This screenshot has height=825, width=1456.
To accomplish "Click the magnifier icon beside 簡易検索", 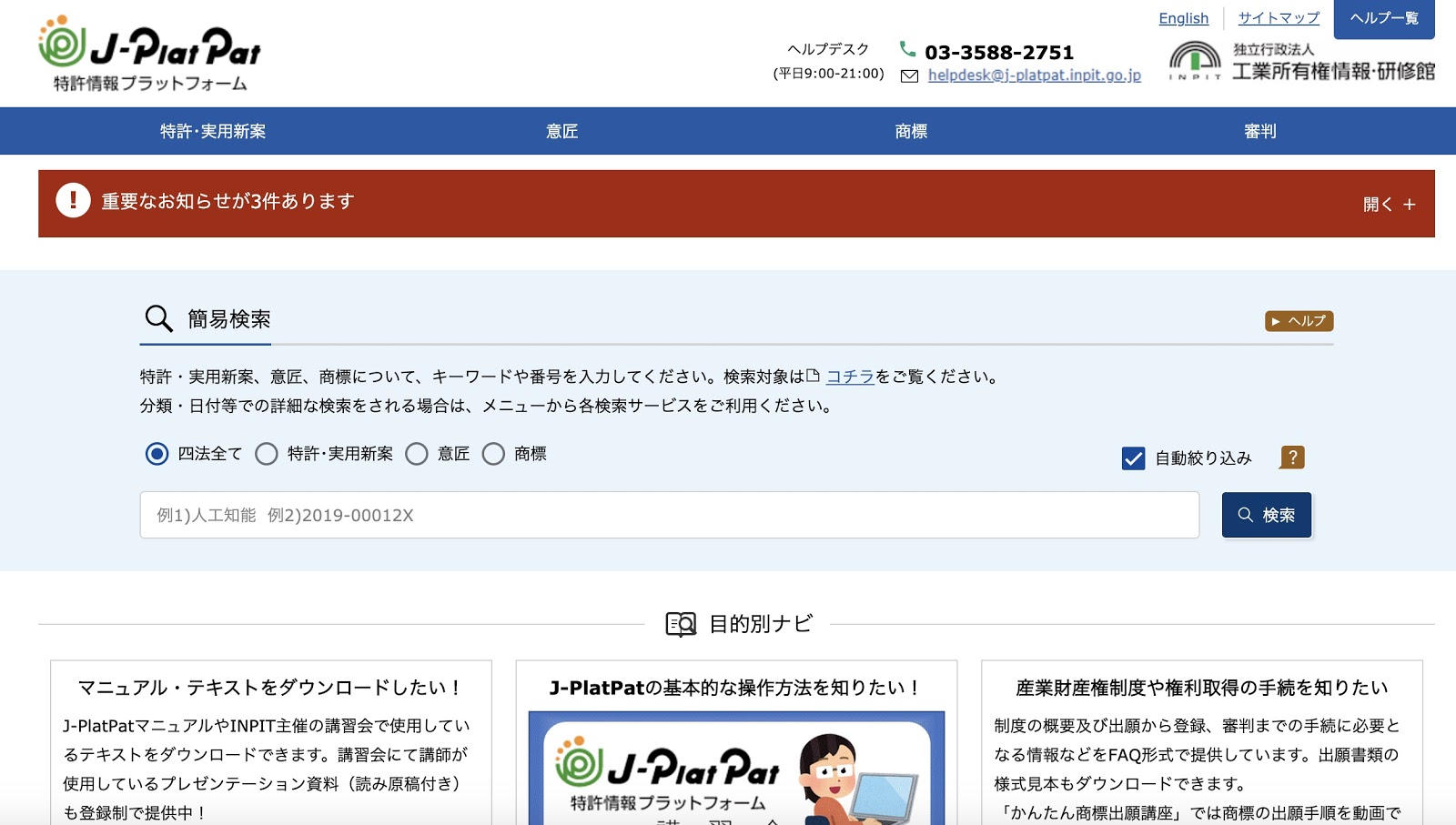I will 158,318.
